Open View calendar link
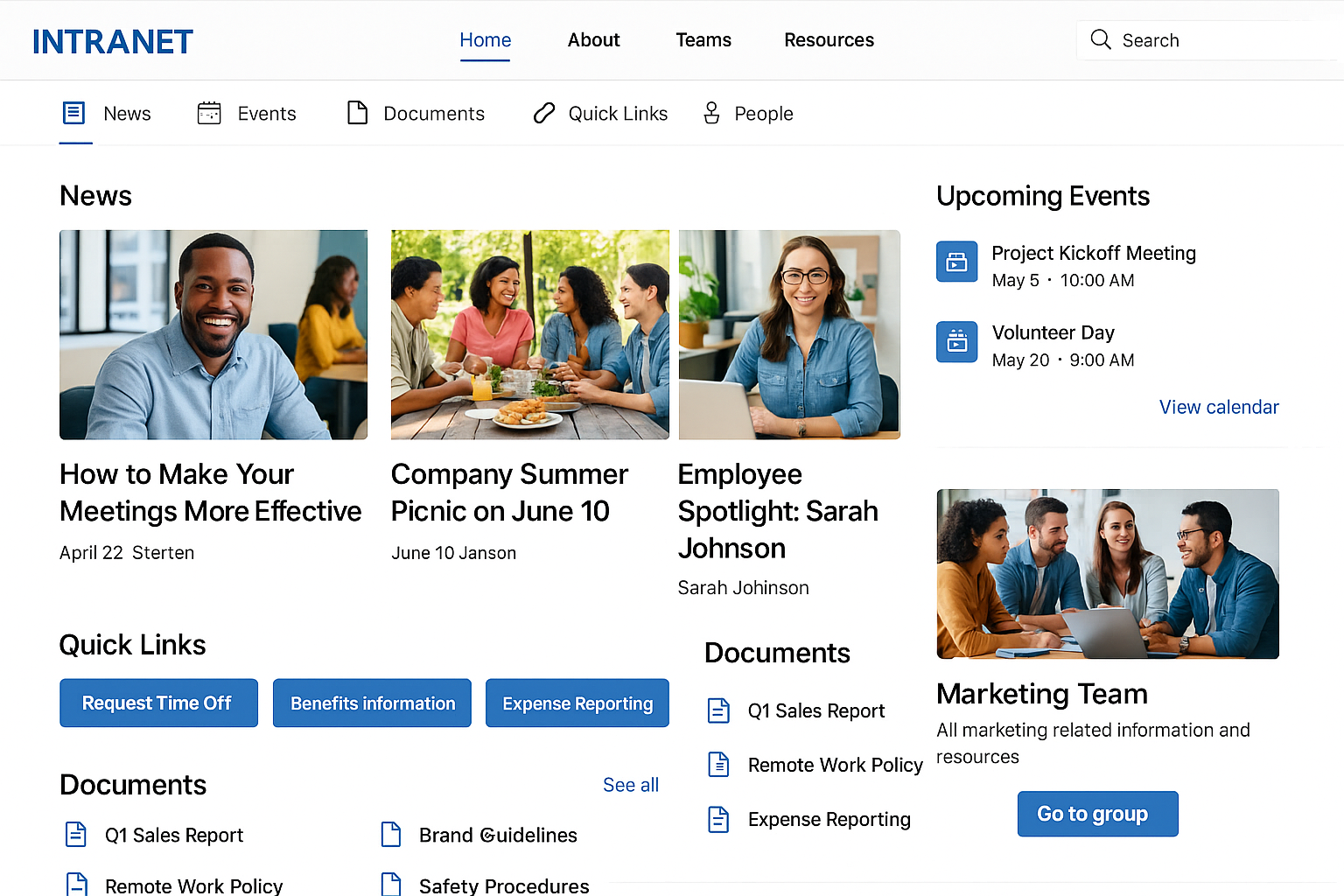1344x896 pixels. (x=1218, y=407)
